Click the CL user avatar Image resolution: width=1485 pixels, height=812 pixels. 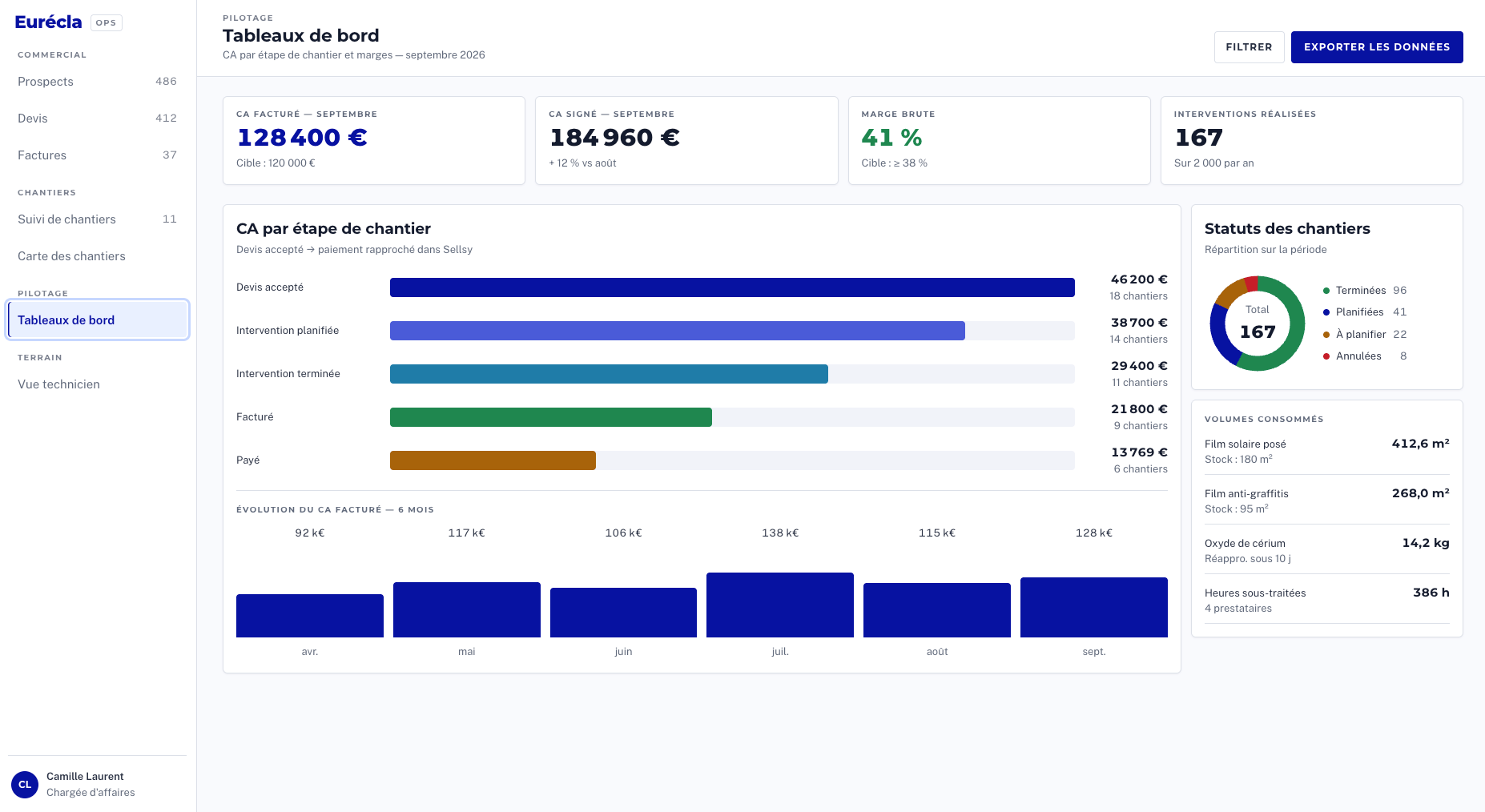(x=25, y=784)
